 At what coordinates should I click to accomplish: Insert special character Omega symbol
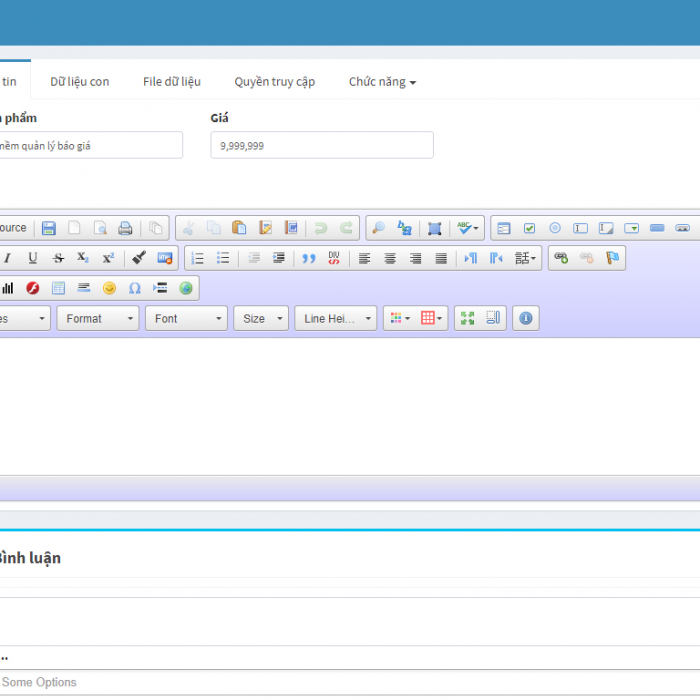[134, 288]
